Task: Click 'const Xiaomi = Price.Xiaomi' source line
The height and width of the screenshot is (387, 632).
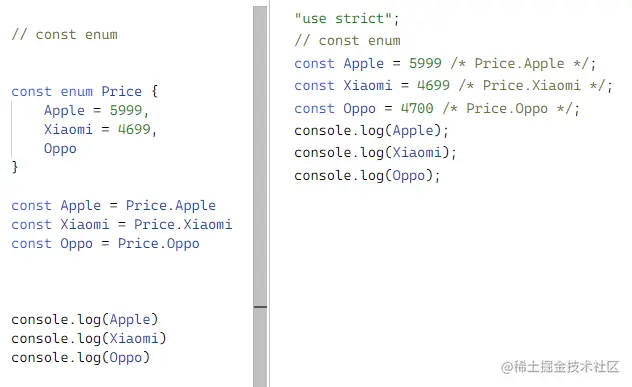Action: (122, 225)
